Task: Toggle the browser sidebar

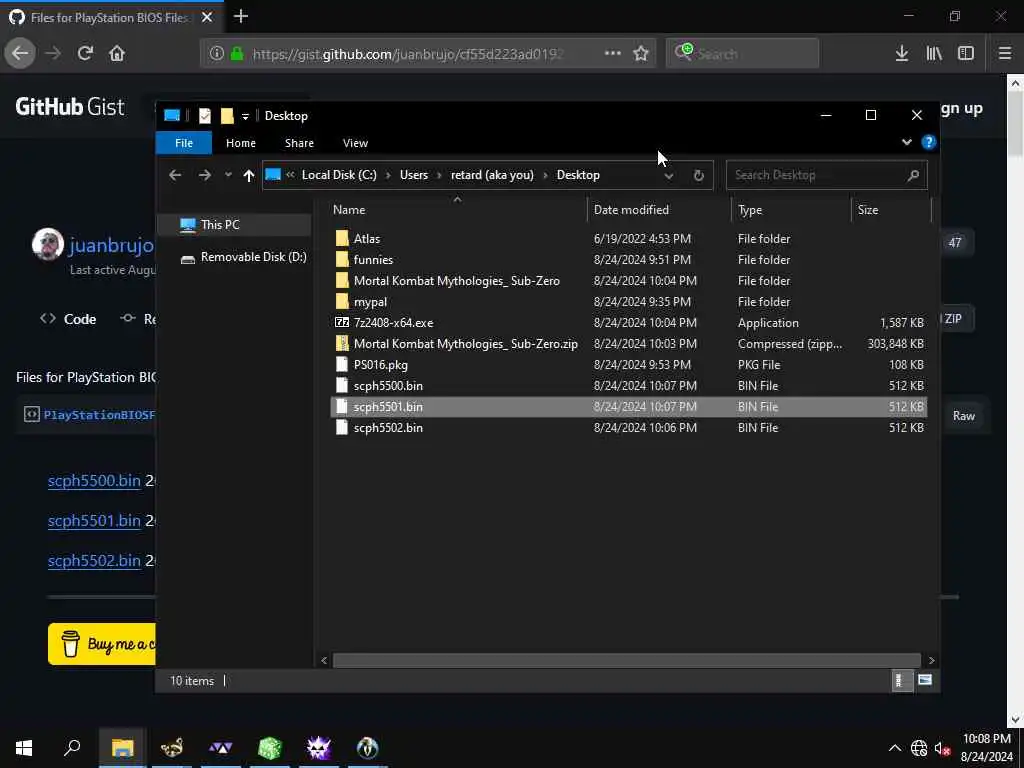Action: click(x=966, y=53)
